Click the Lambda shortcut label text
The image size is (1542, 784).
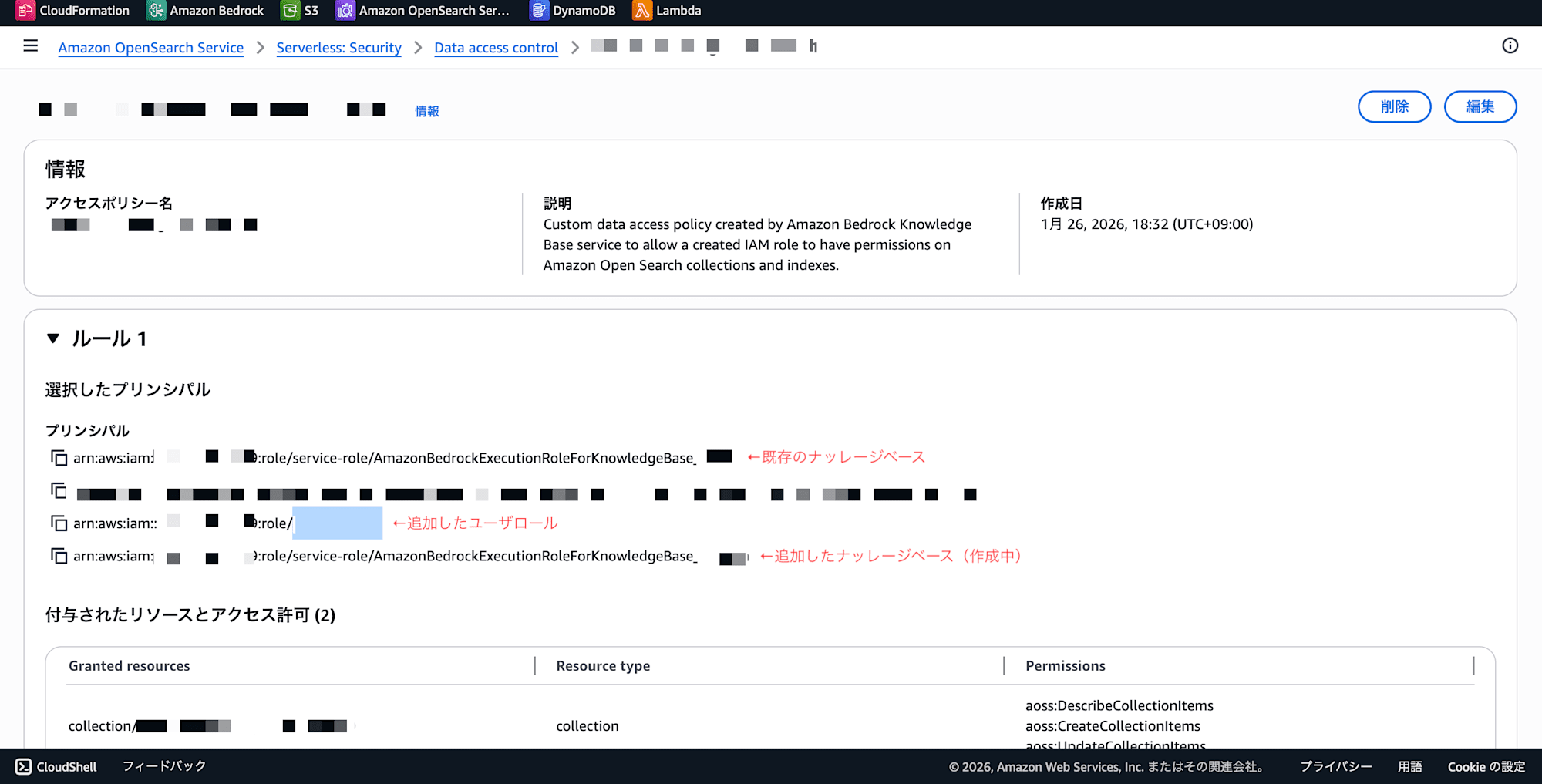point(678,11)
